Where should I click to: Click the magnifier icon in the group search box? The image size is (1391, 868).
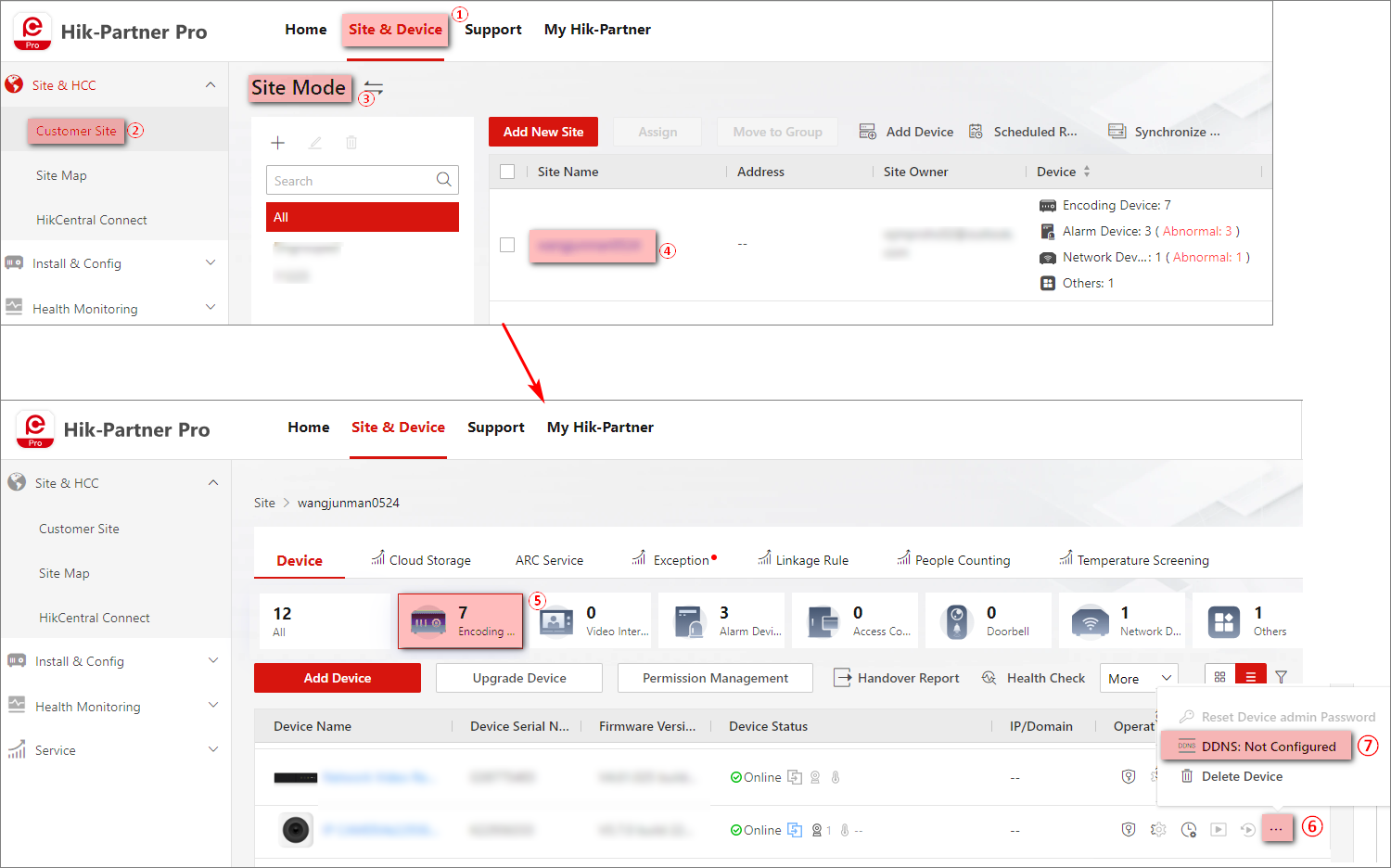444,180
